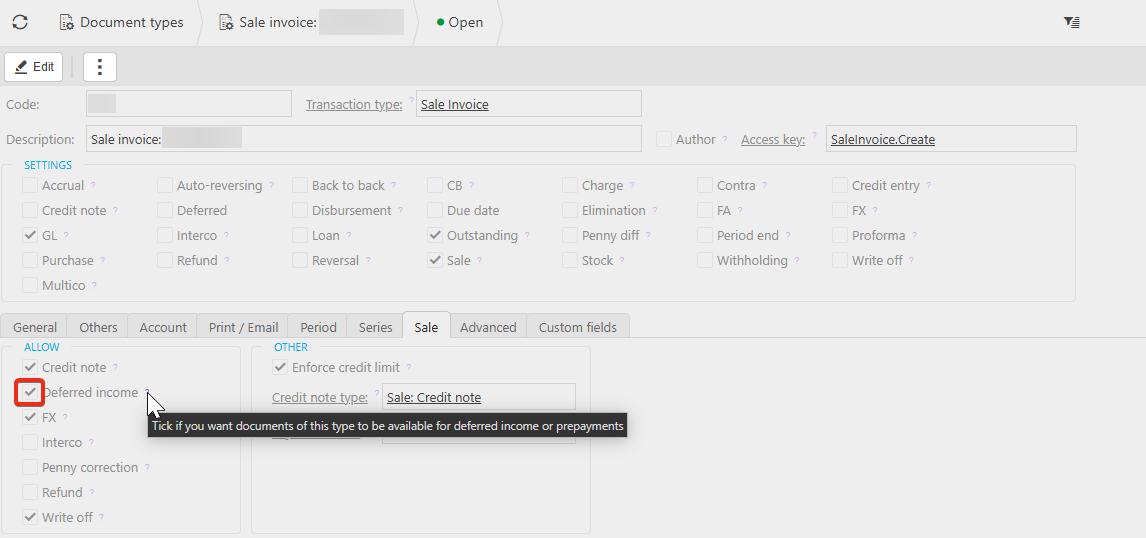Click the help icon next to Back to back
1146x538 pixels.
pos(393,185)
